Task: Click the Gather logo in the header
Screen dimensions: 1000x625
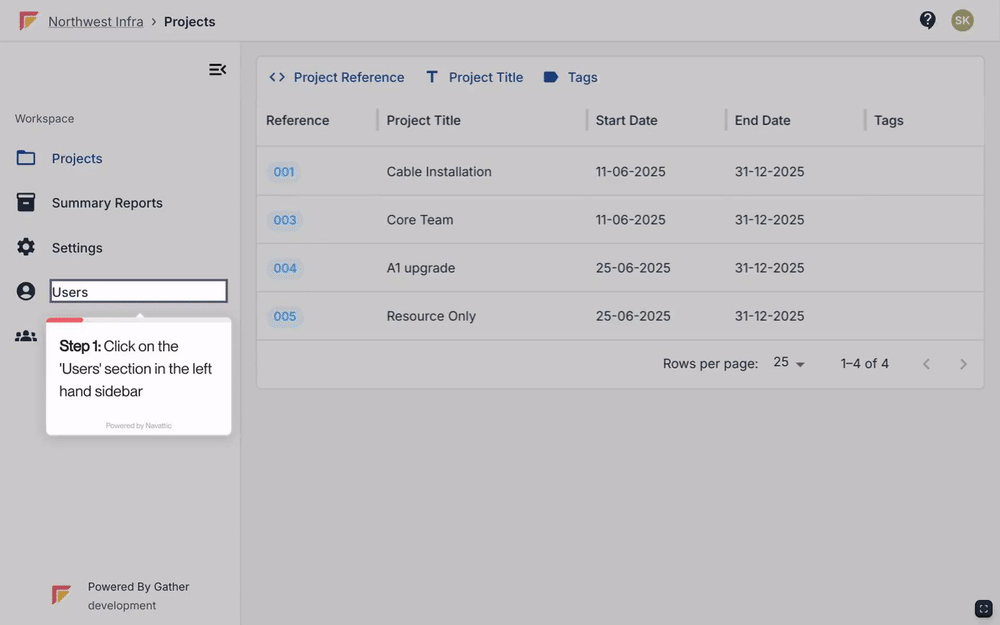Action: pyautogui.click(x=28, y=21)
